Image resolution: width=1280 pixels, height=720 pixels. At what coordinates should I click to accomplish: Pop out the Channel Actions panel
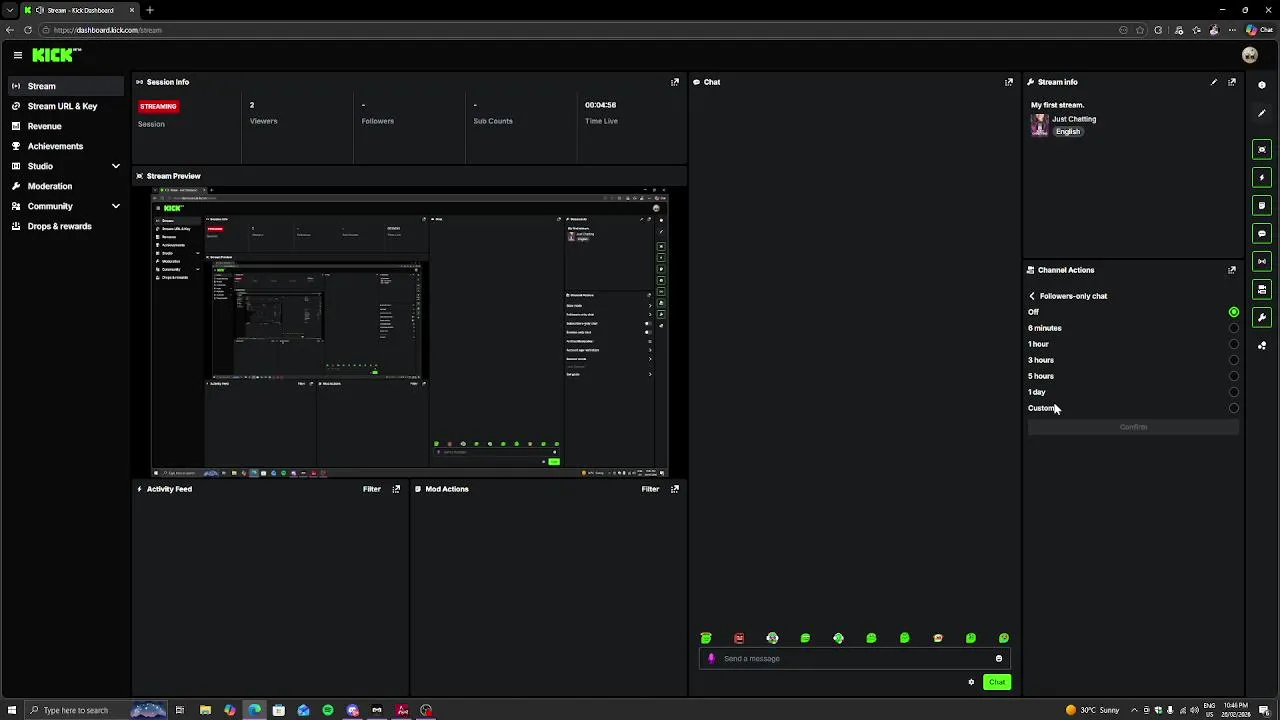pyautogui.click(x=1232, y=270)
